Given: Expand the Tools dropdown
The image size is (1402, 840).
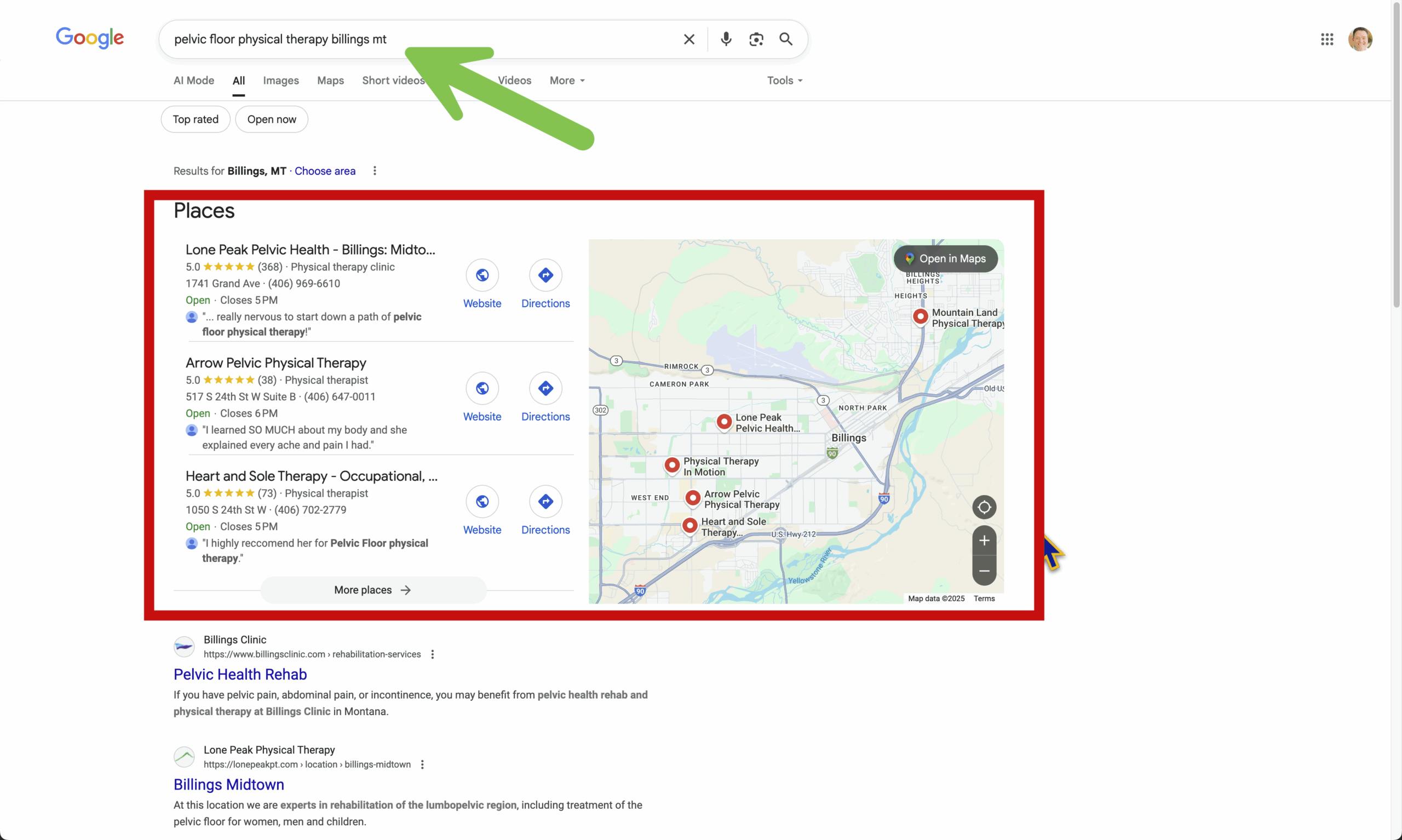Looking at the screenshot, I should click(x=784, y=80).
